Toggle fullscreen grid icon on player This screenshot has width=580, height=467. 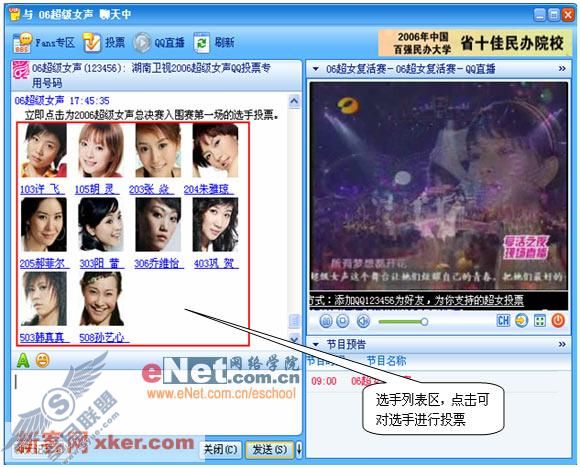click(540, 321)
